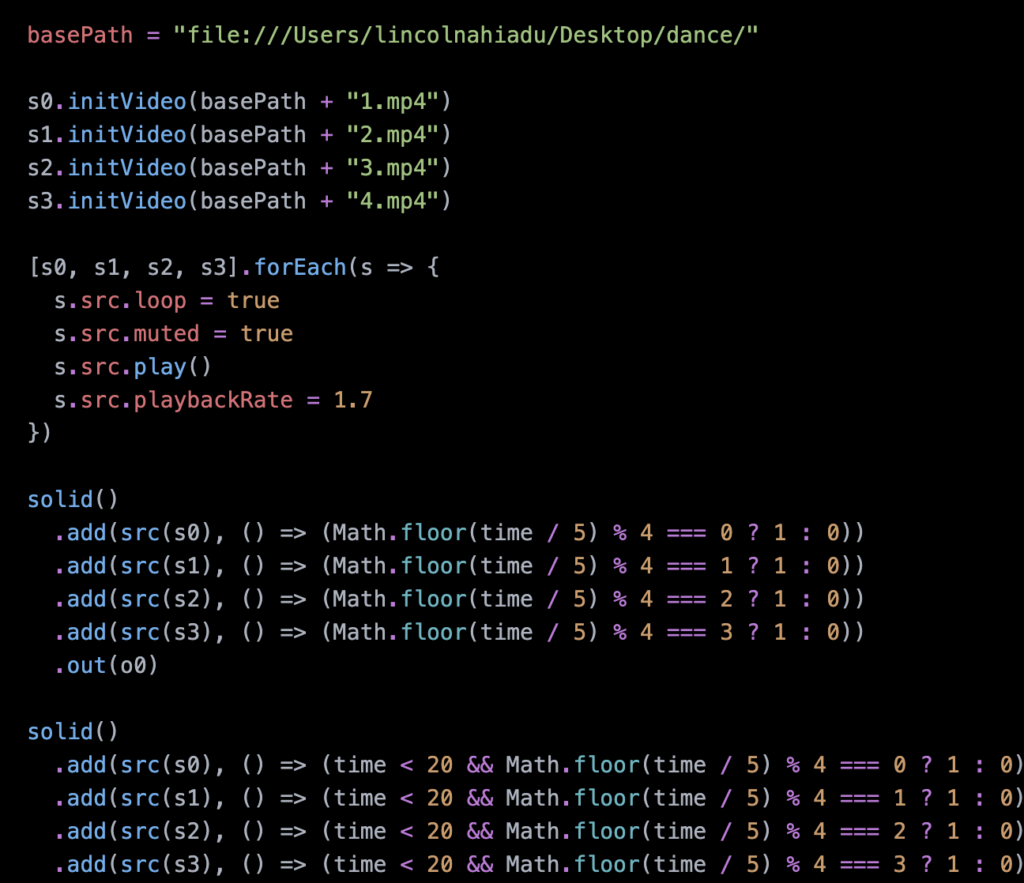Click the "4.mp4" string literal
This screenshot has width=1024, height=883.
(398, 200)
